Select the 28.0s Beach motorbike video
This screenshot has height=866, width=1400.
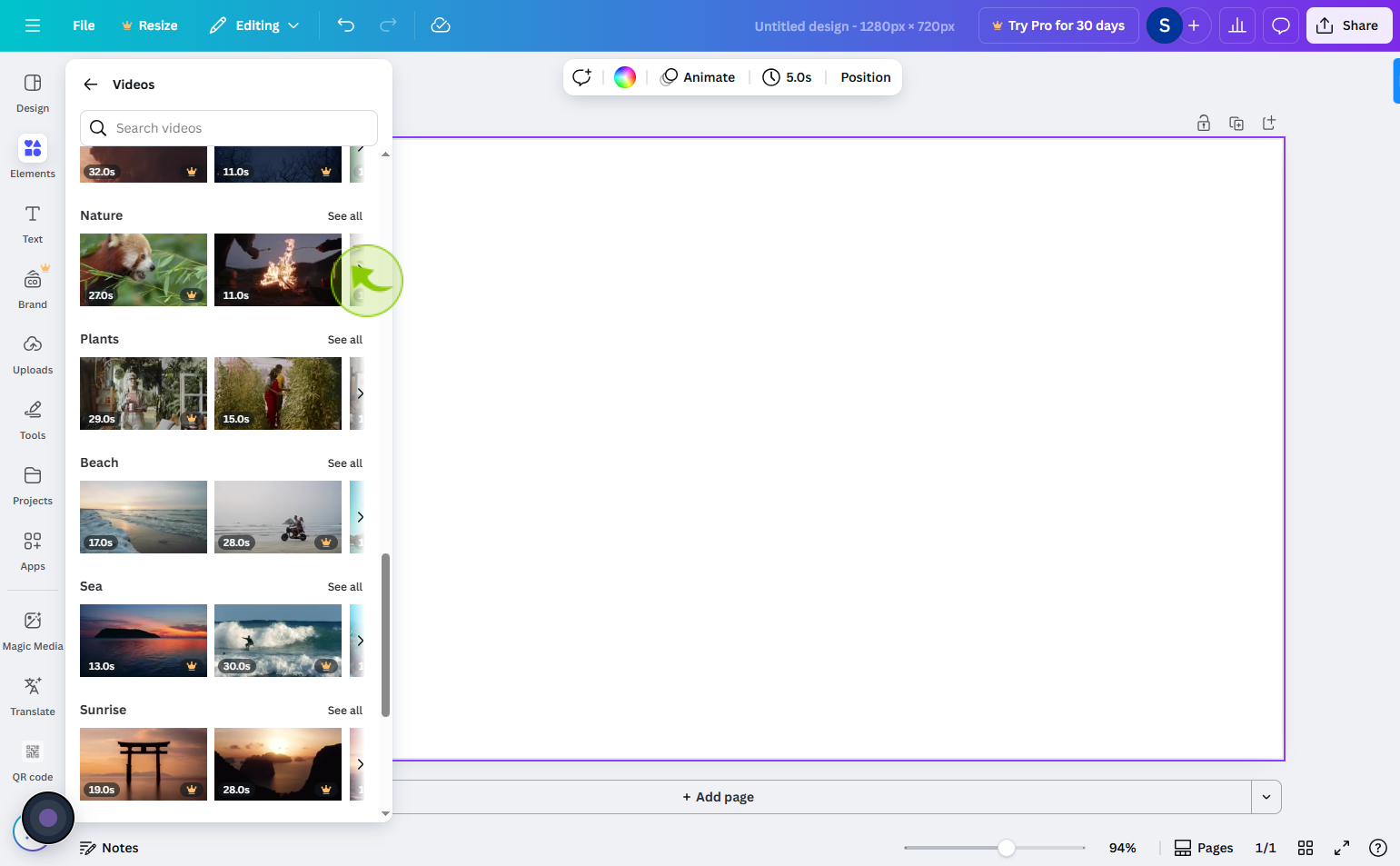point(278,517)
